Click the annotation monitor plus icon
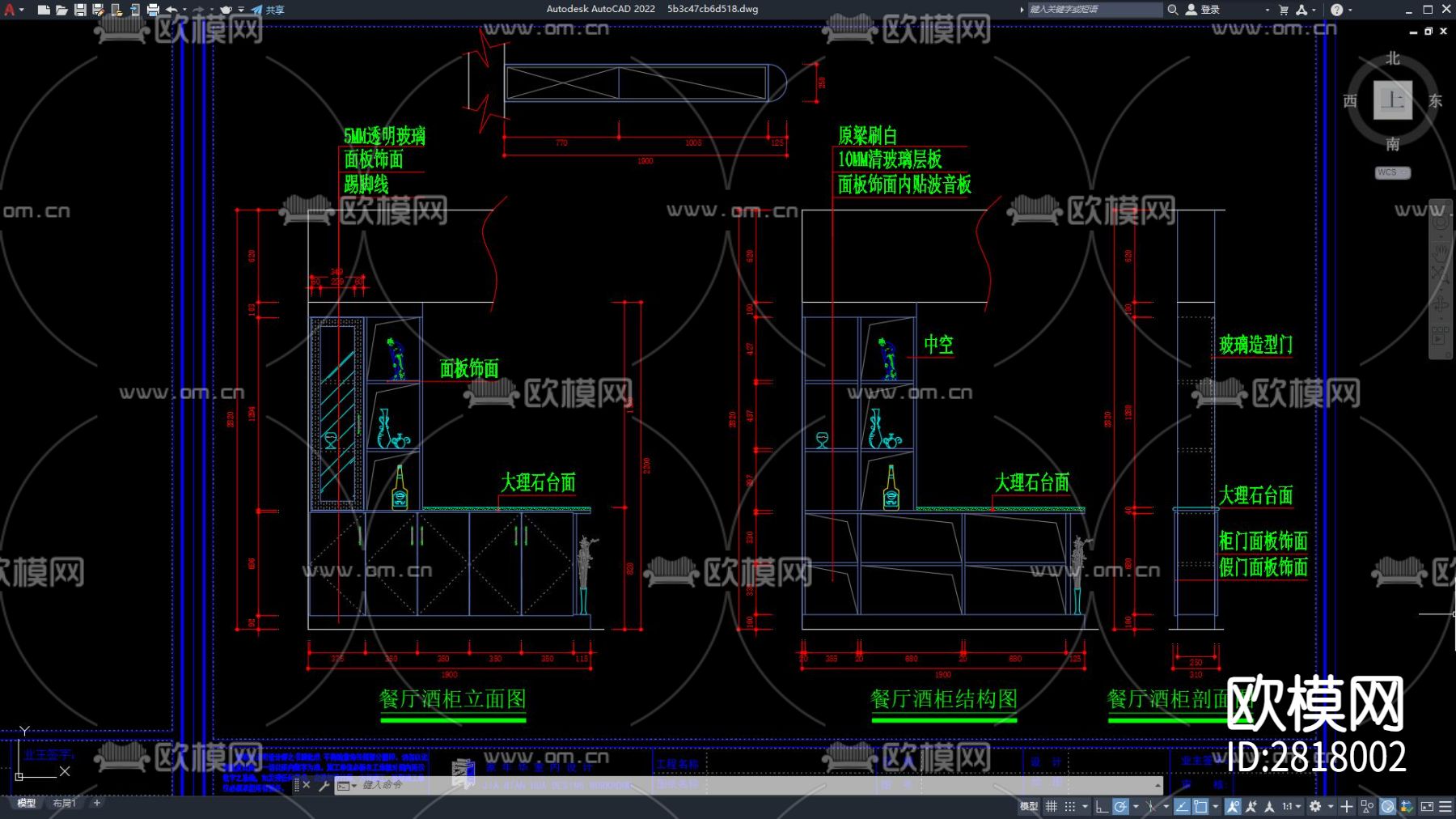The height and width of the screenshot is (819, 1456). click(x=1347, y=806)
